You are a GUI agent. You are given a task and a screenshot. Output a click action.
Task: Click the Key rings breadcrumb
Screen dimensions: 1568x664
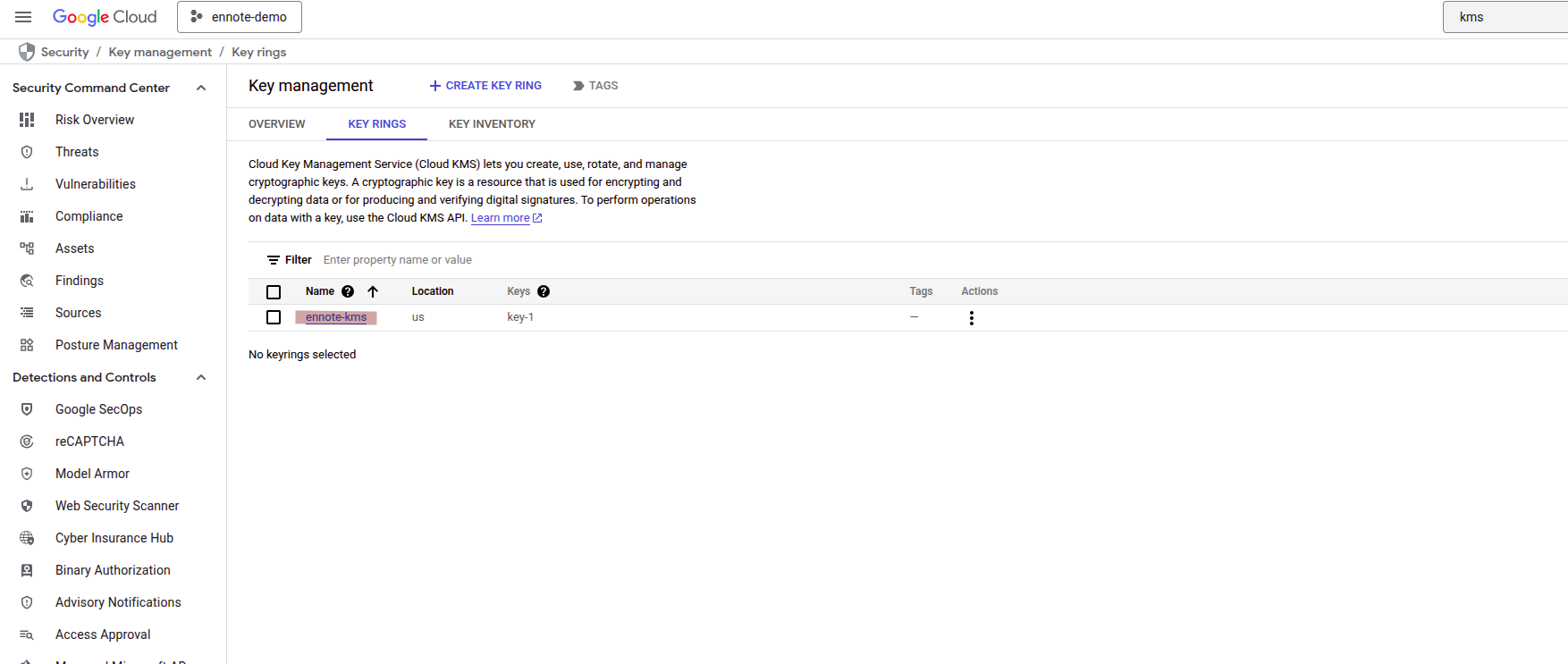[259, 52]
